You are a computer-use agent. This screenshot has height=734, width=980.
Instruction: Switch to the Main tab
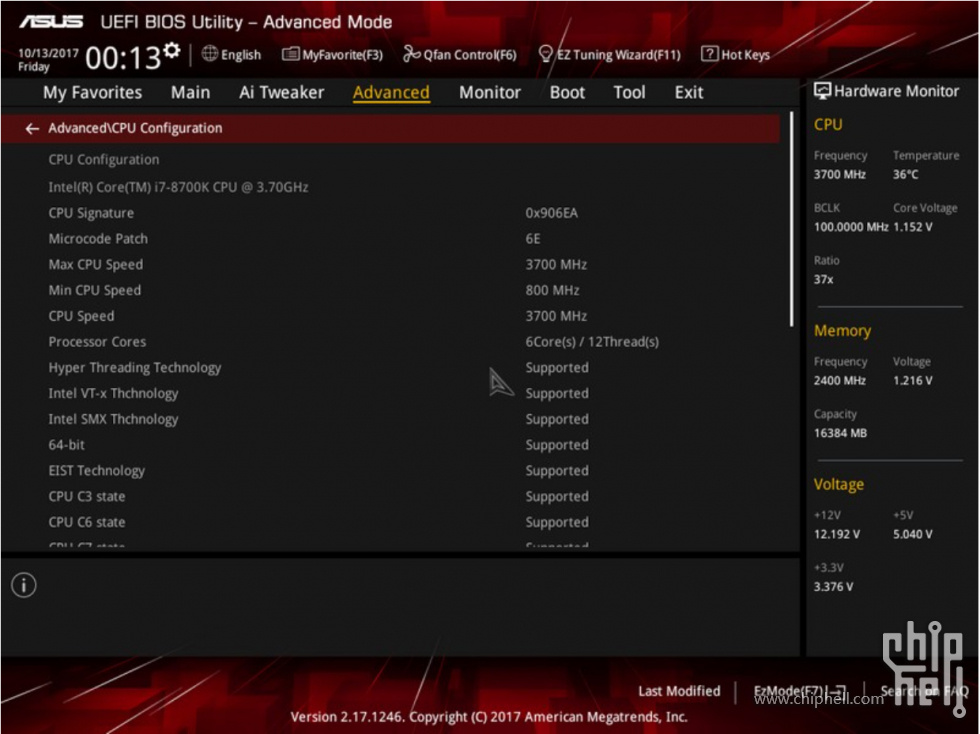[191, 93]
